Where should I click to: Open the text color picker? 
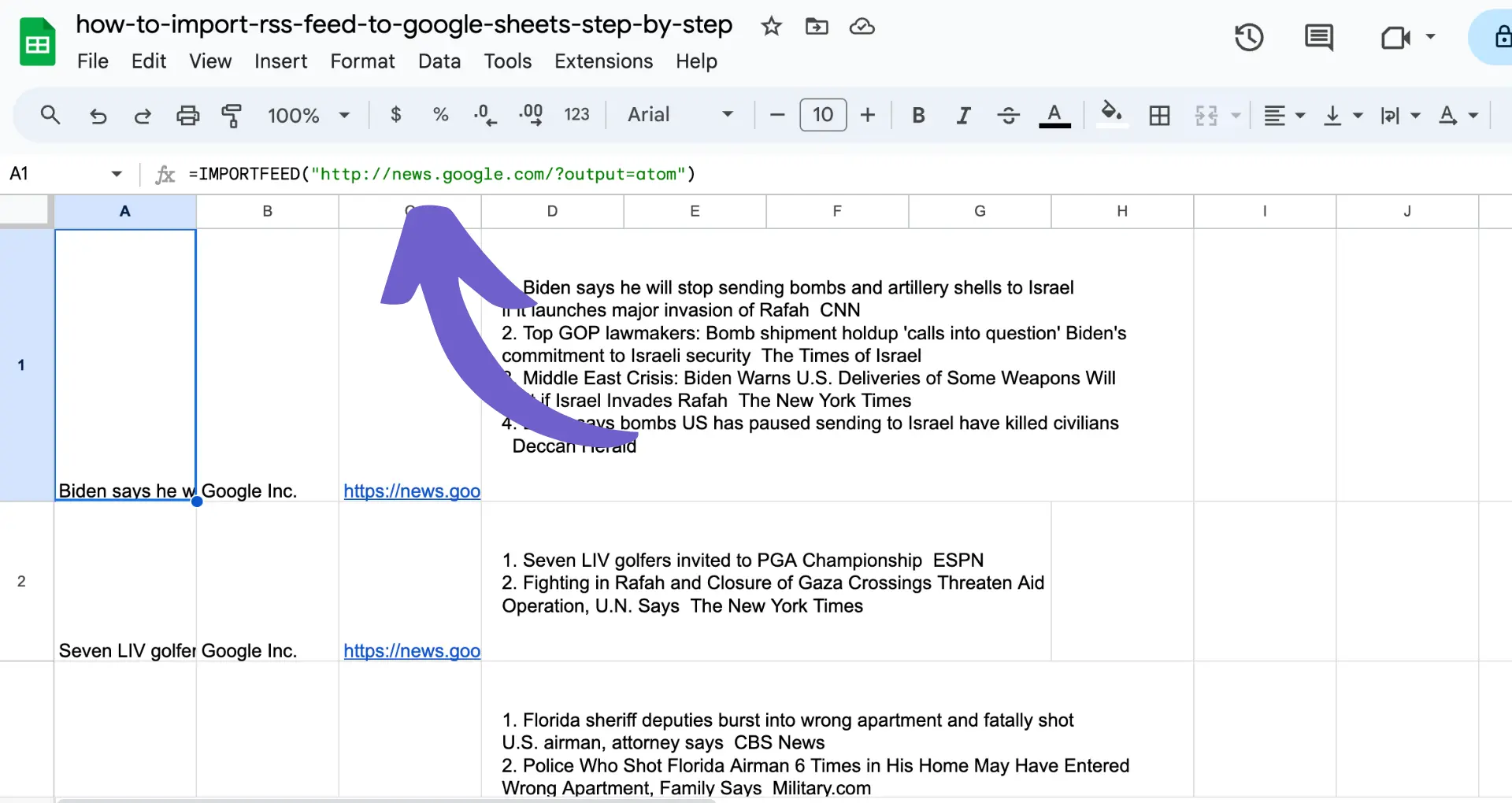click(1054, 116)
